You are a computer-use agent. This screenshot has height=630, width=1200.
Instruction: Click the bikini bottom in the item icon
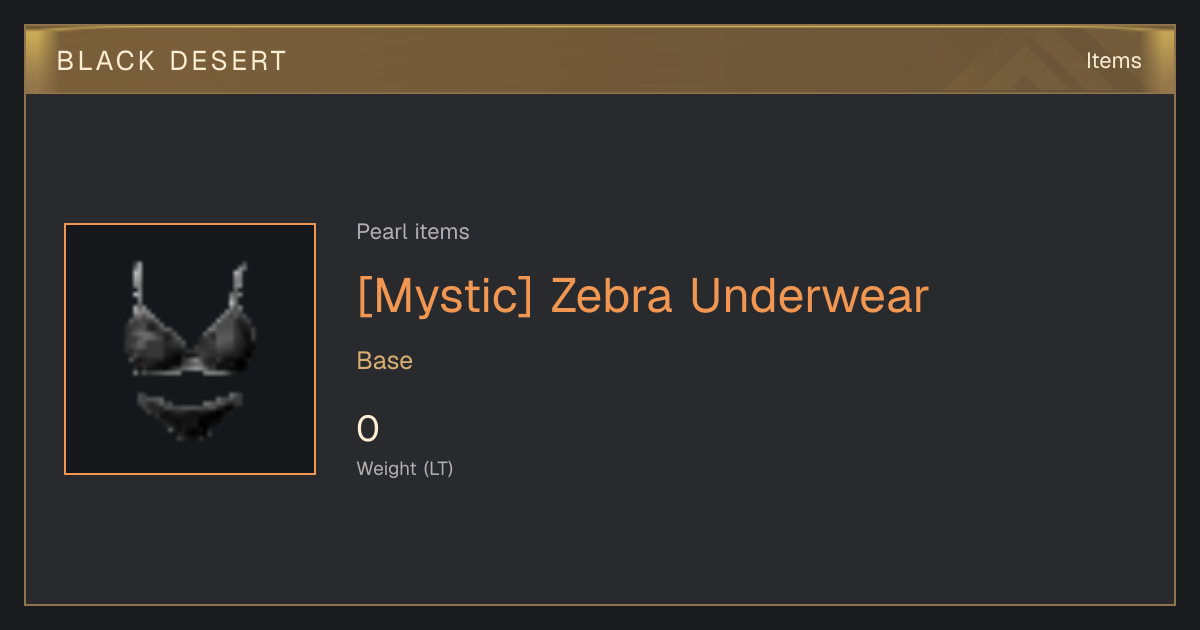coord(189,414)
